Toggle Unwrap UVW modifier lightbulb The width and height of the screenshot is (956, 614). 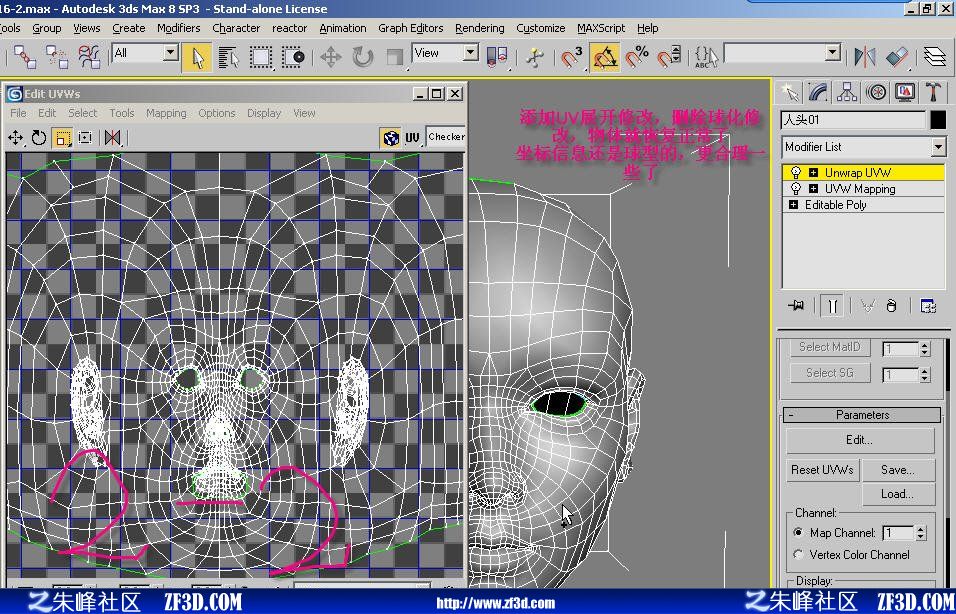[x=795, y=173]
